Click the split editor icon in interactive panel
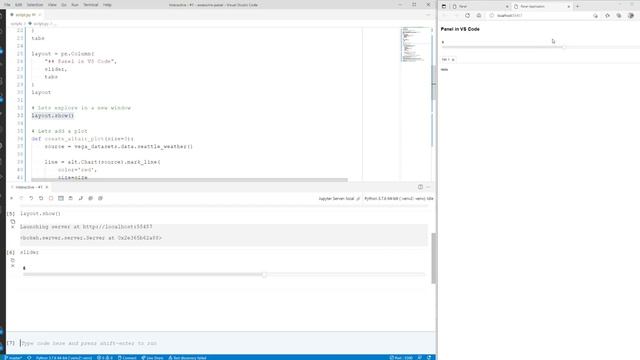The width and height of the screenshot is (640, 360). pos(420,187)
